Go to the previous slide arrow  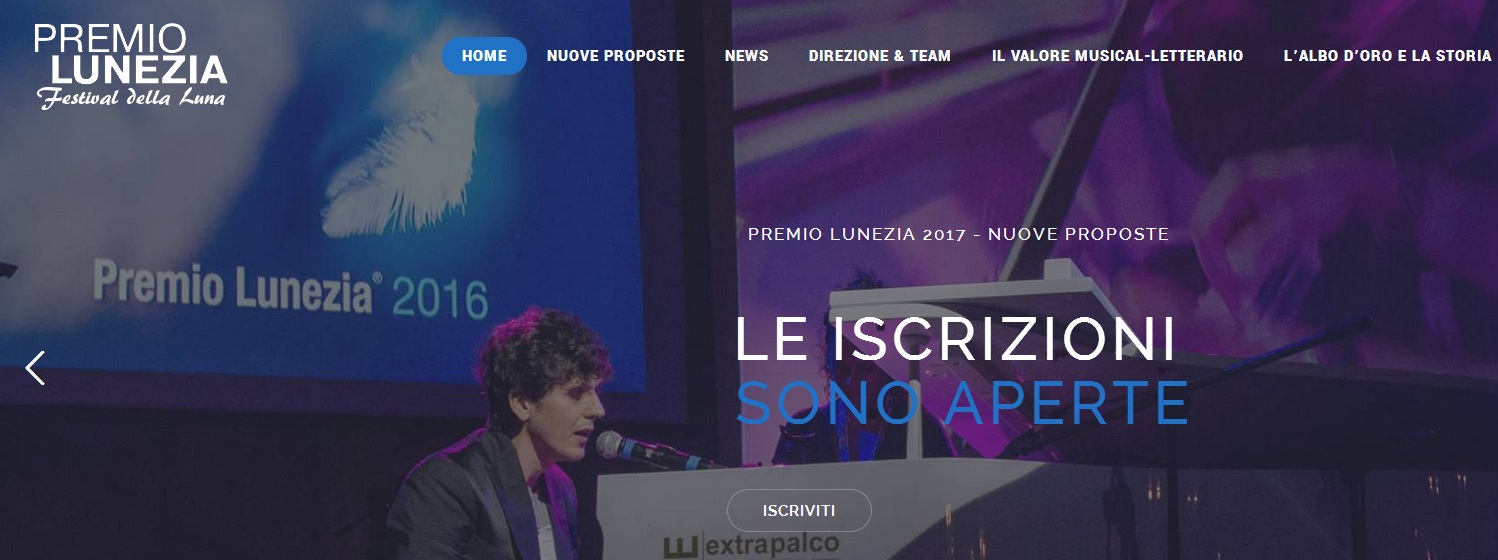click(35, 368)
